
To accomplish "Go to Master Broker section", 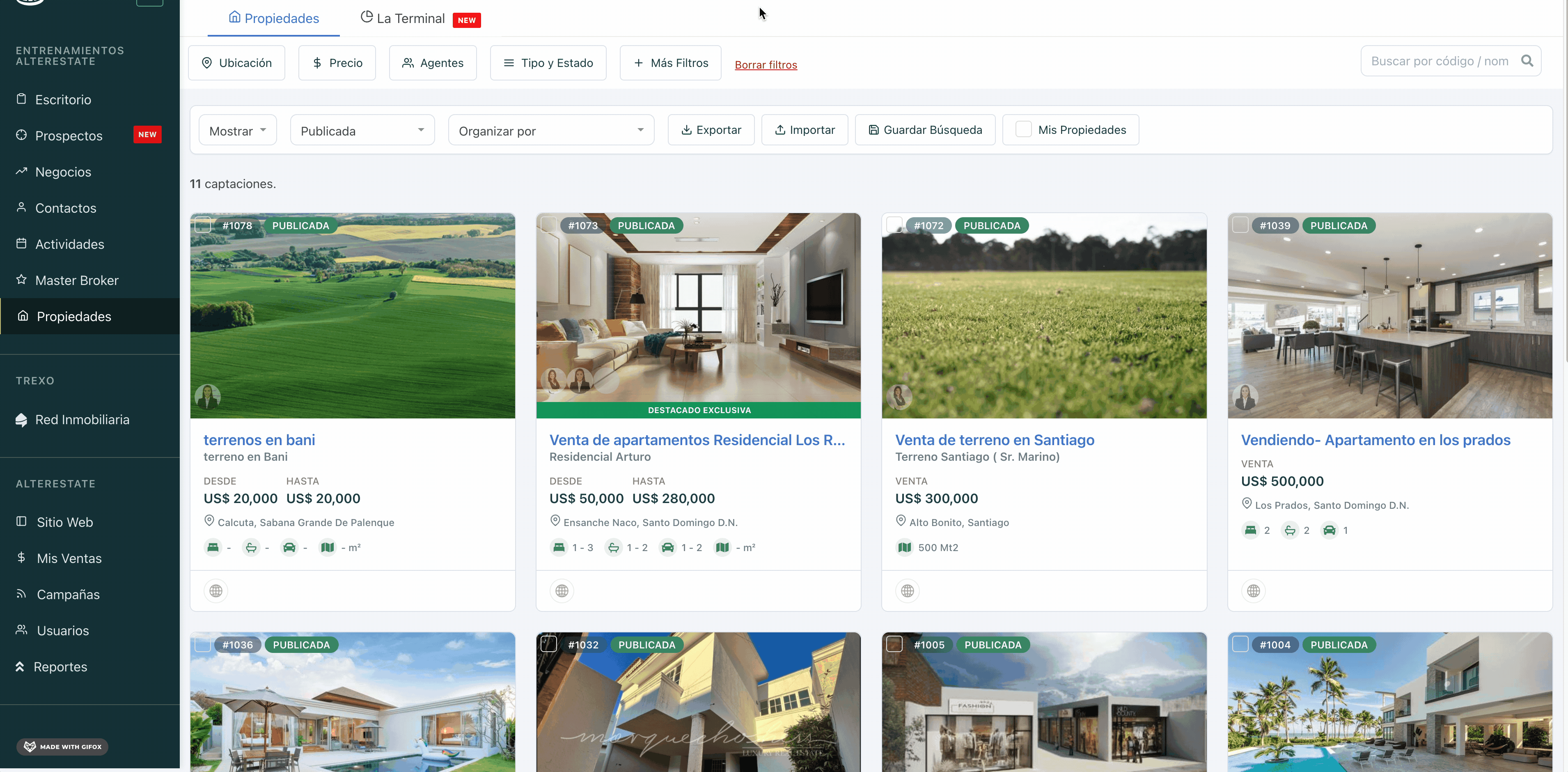I will pyautogui.click(x=77, y=280).
